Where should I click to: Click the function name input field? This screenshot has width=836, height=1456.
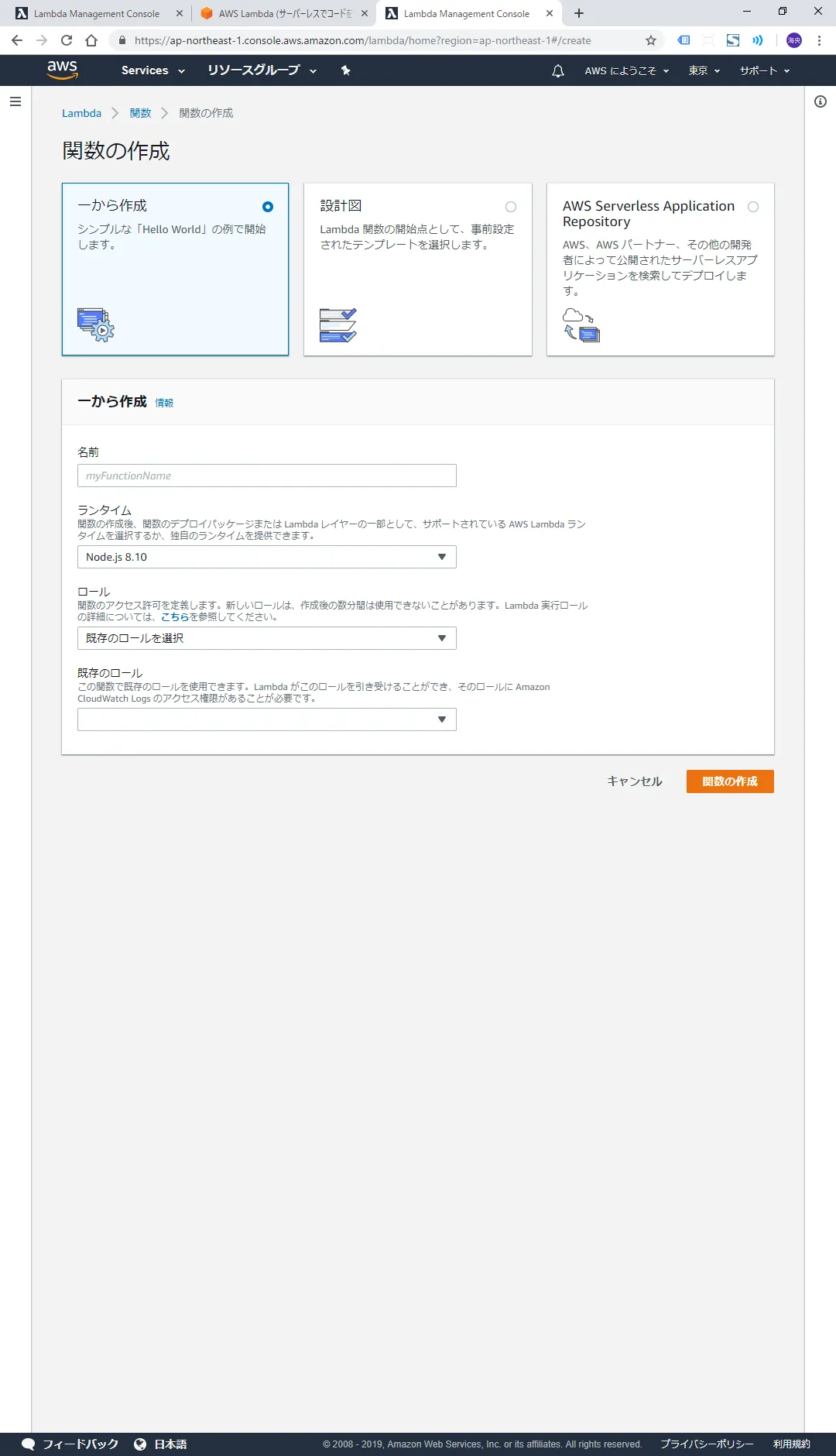point(266,476)
